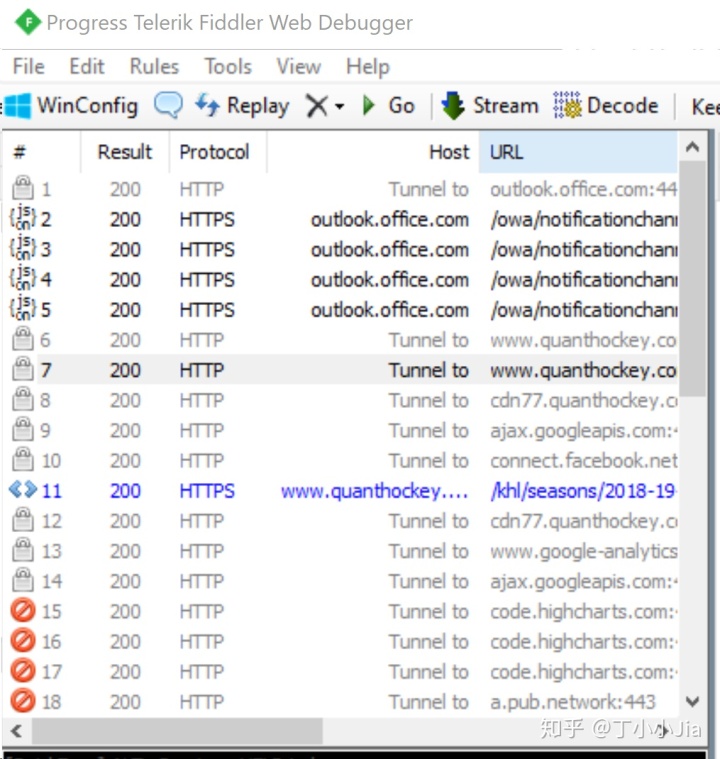Screen dimensions: 720x759
Task: Click the vertical scrollbar down arrow
Action: coord(692,701)
